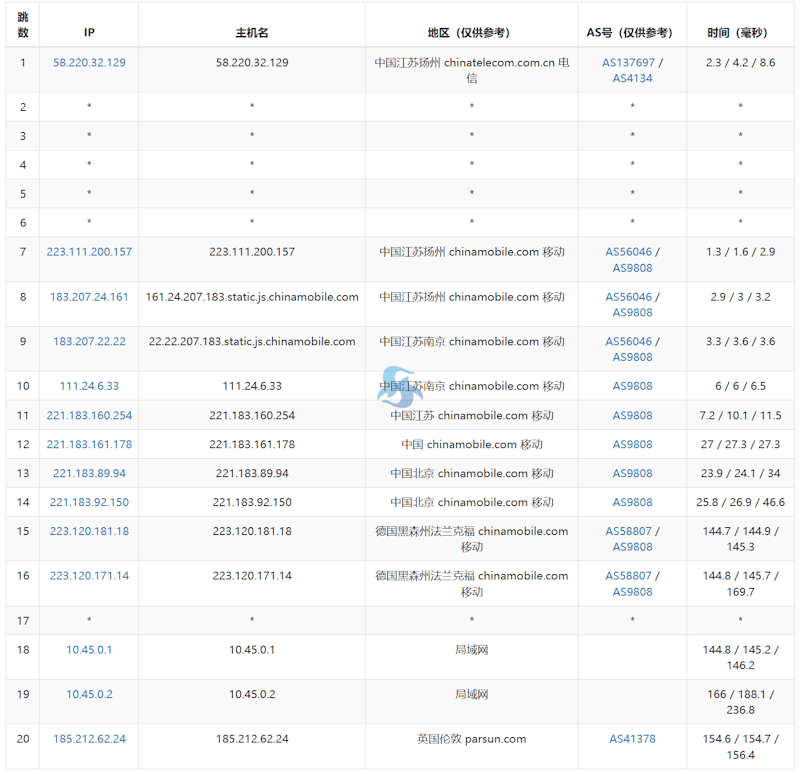Select time value 23.9 / 24.1 / 34
The height and width of the screenshot is (774, 800).
pos(740,473)
